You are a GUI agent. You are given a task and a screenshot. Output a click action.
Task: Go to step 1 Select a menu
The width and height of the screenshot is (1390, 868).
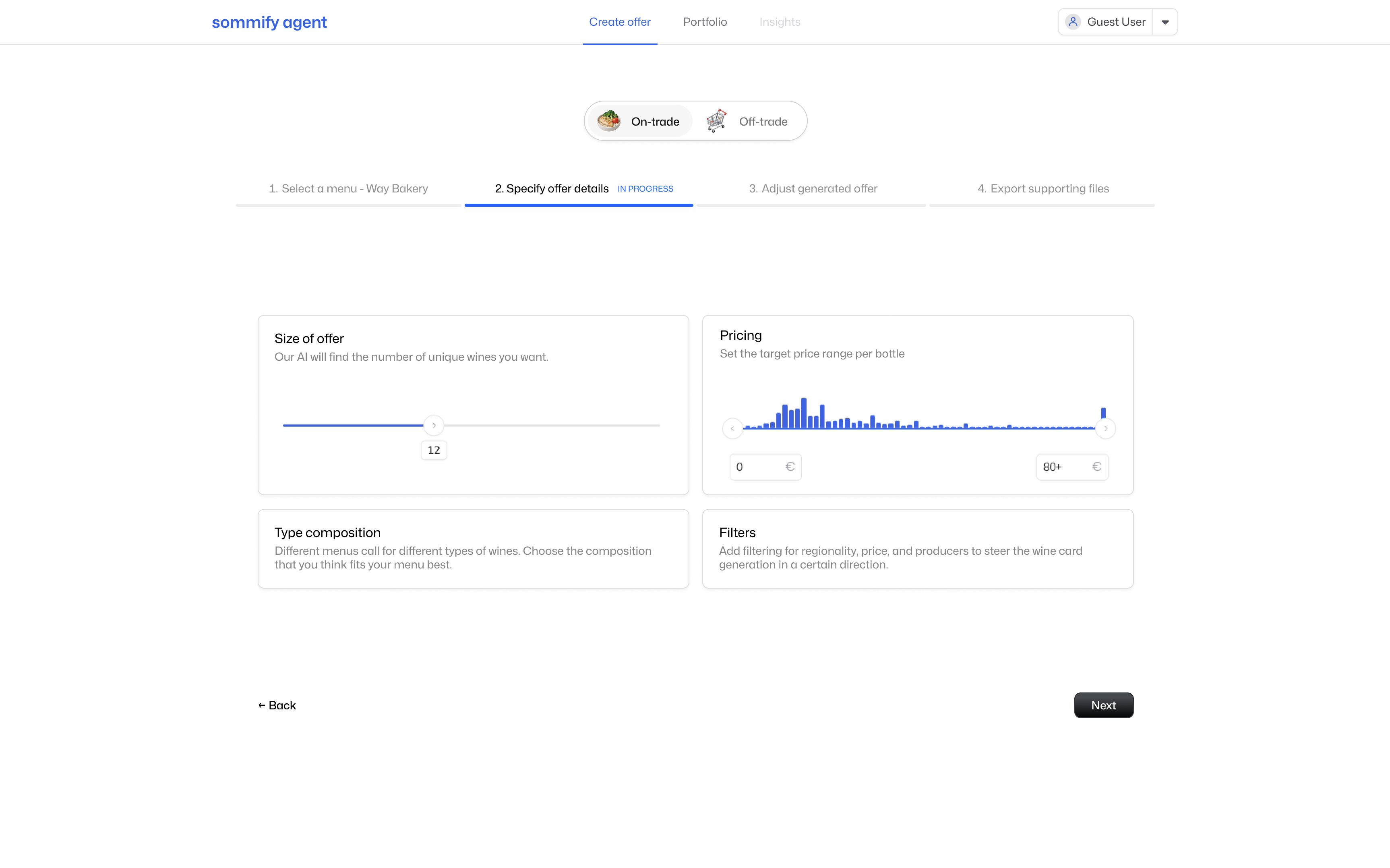pos(348,188)
